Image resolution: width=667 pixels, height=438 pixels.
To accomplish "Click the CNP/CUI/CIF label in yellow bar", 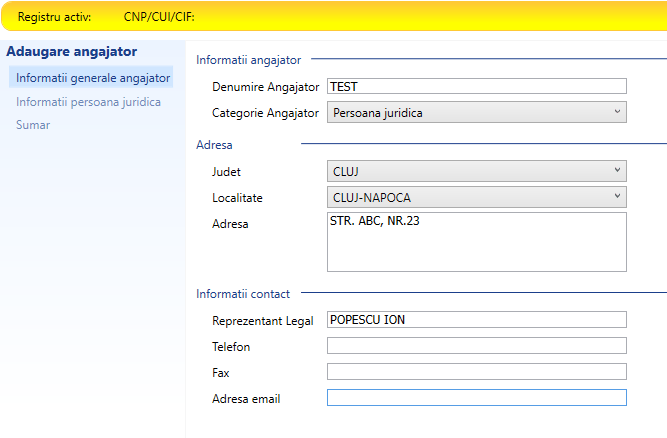I will (x=159, y=17).
